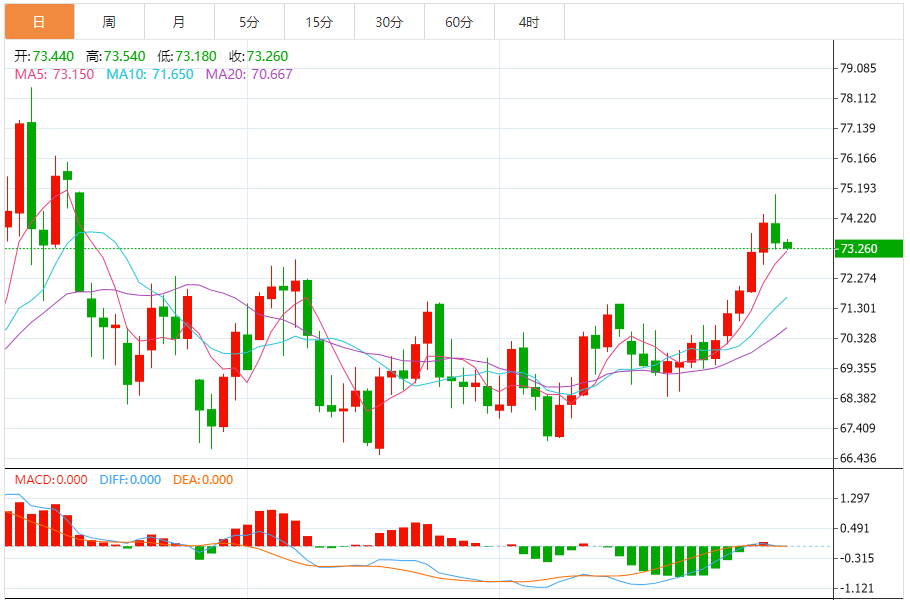Image resolution: width=910 pixels, height=600 pixels.
Task: Click the MACD:0.000 indicator label
Action: tap(51, 480)
